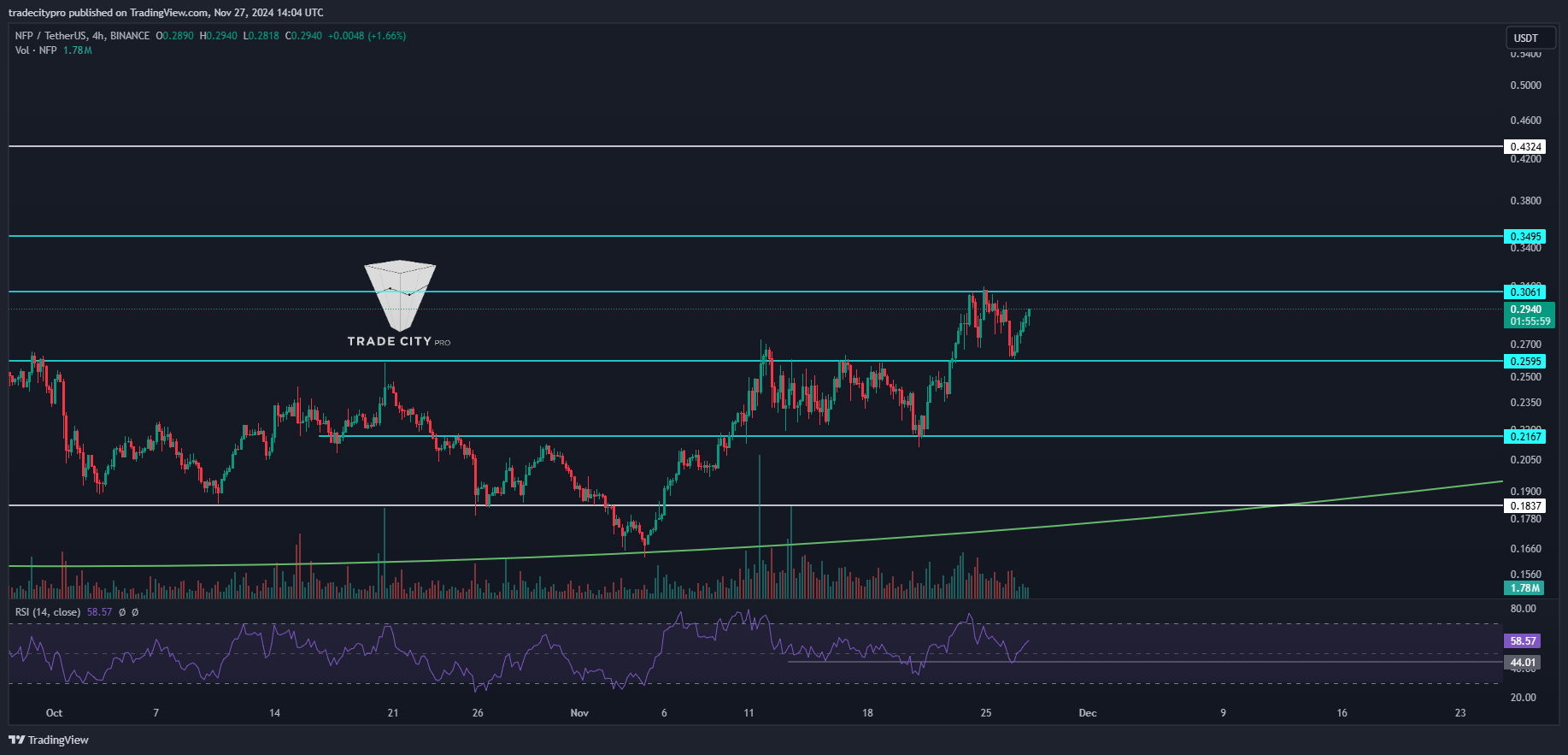Image resolution: width=1568 pixels, height=755 pixels.
Task: Click the 80.00 RSI axis value
Action: tap(1524, 609)
